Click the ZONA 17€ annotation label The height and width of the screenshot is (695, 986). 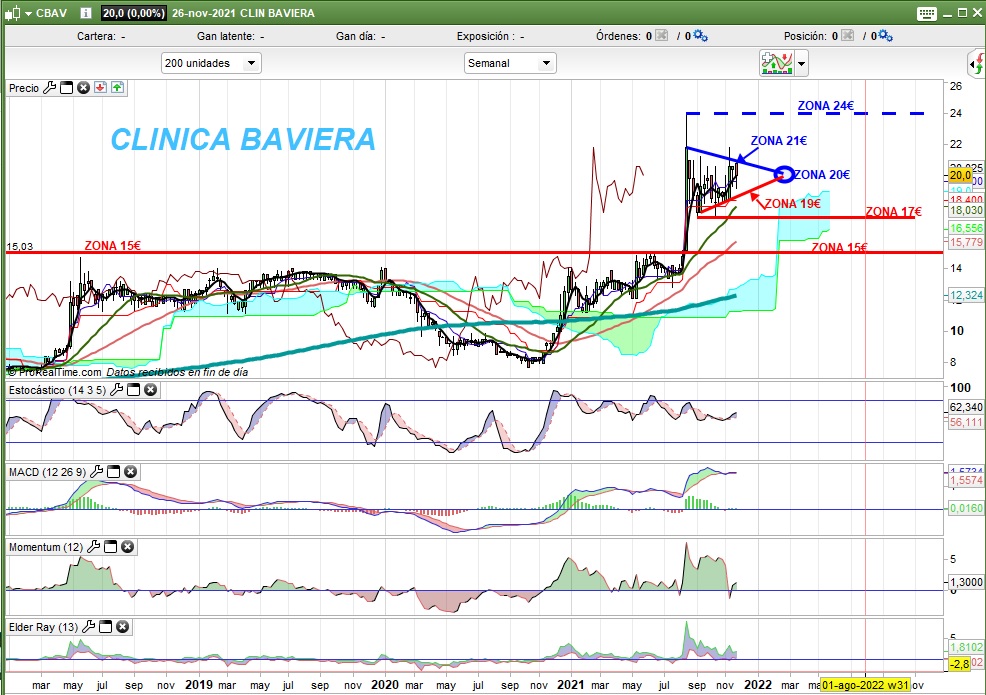894,212
